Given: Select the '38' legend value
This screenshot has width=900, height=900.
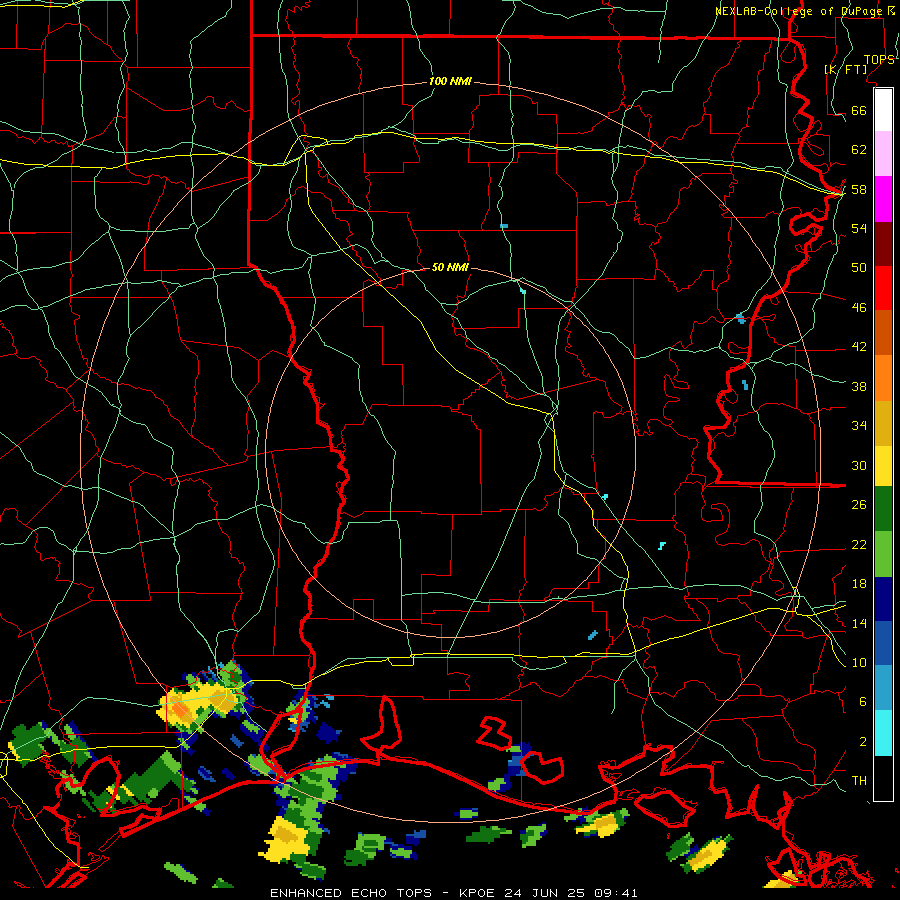Looking at the screenshot, I should click(859, 387).
